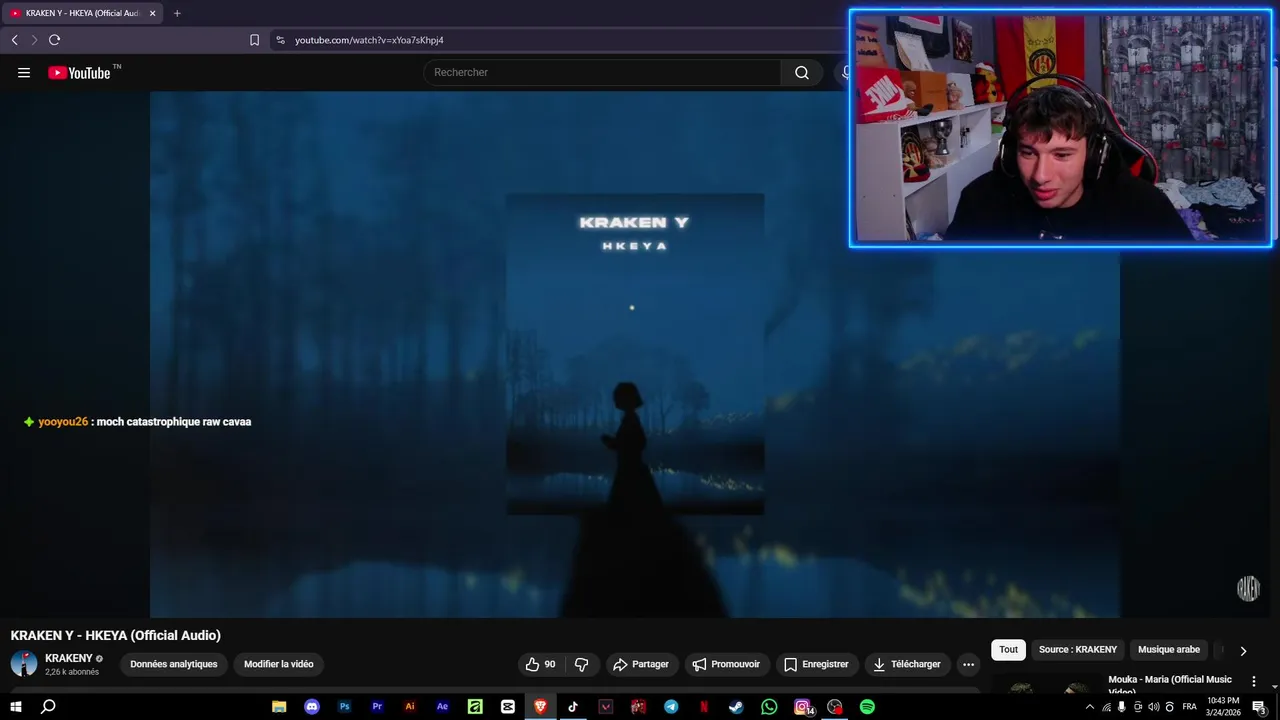This screenshot has width=1280, height=720.
Task: Open Données analytiques for this video
Action: (x=174, y=664)
